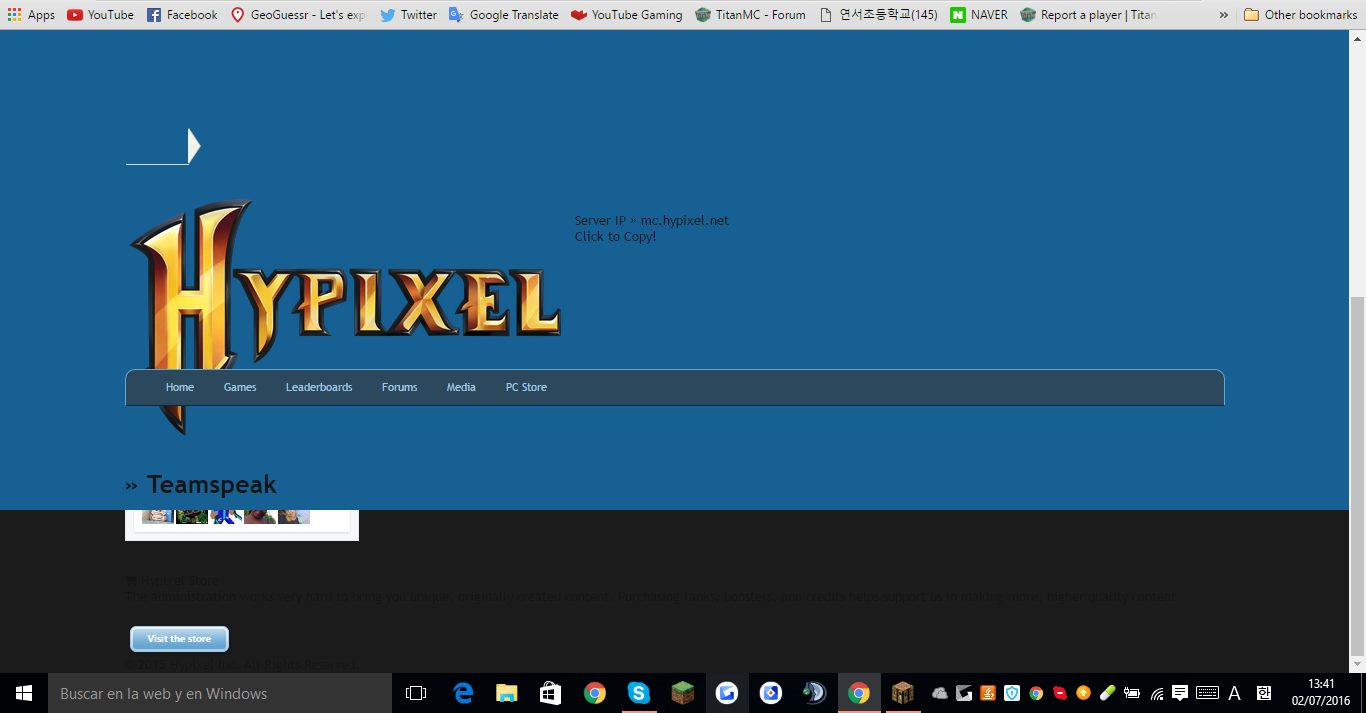This screenshot has height=713, width=1366.
Task: Expand the hidden bookmarks chevron
Action: (x=1223, y=15)
